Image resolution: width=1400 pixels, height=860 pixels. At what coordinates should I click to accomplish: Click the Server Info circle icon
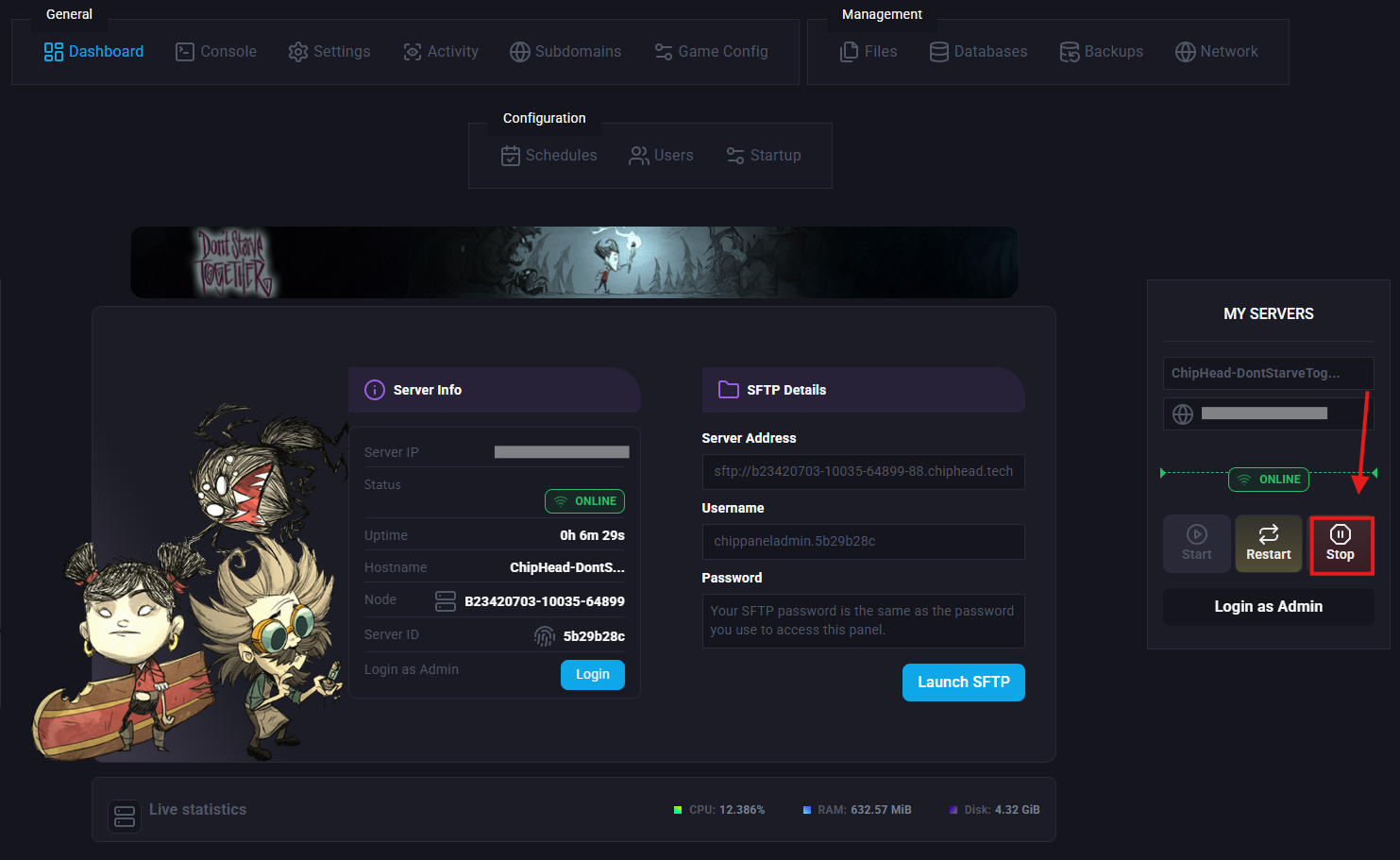pyautogui.click(x=375, y=390)
